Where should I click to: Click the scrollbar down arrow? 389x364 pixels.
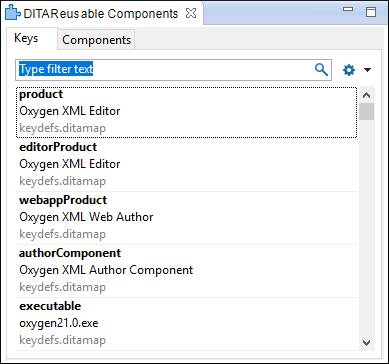pos(366,342)
